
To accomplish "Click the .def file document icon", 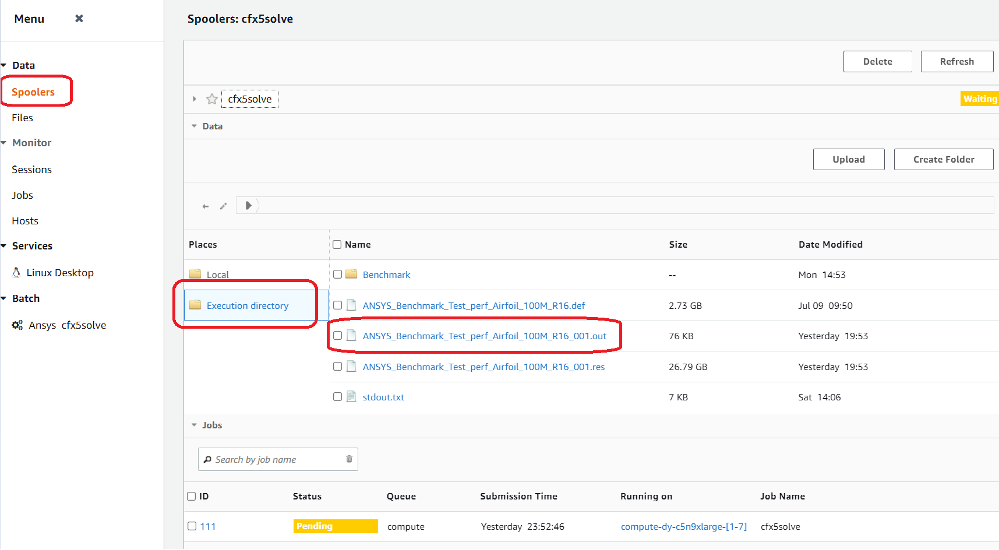I will (x=351, y=305).
